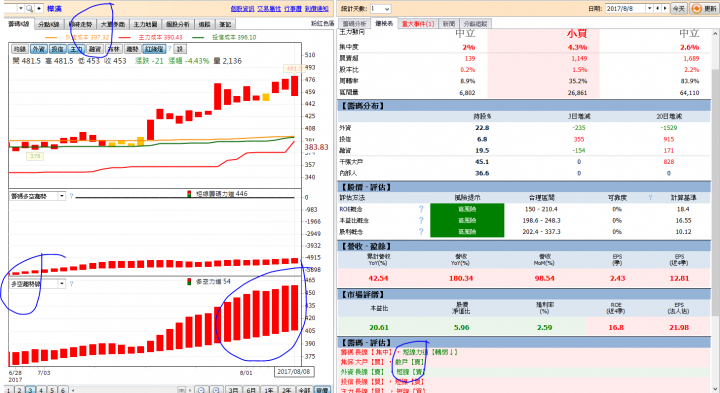This screenshot has width=720, height=393.
Task: Open the 多空趨勢線 indicator dropdown
Action: pos(62,284)
